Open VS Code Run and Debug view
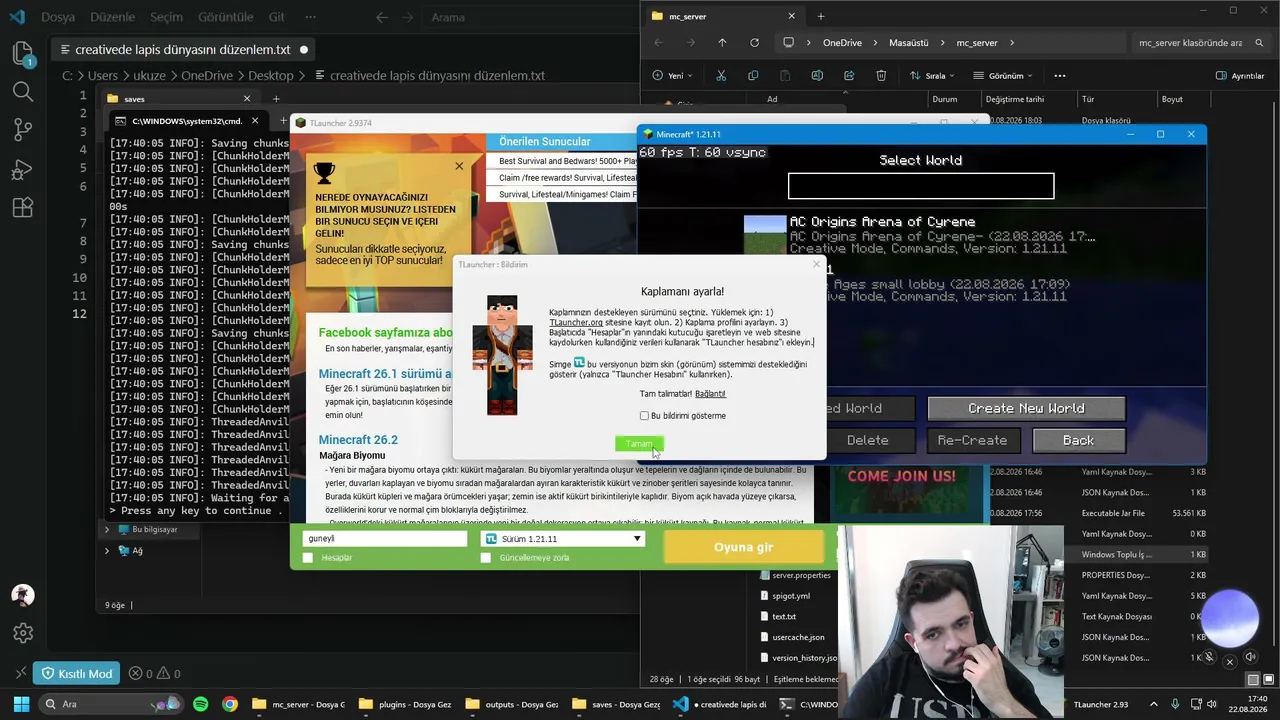Viewport: 1280px width, 720px height. 22,169
